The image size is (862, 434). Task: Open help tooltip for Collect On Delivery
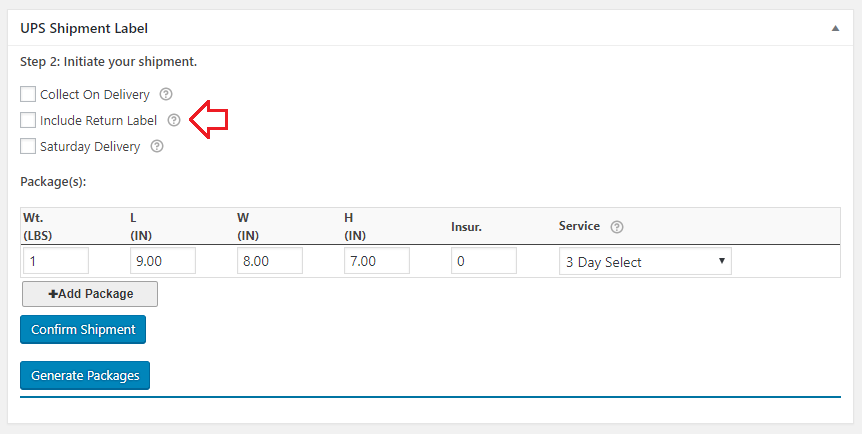(x=166, y=94)
